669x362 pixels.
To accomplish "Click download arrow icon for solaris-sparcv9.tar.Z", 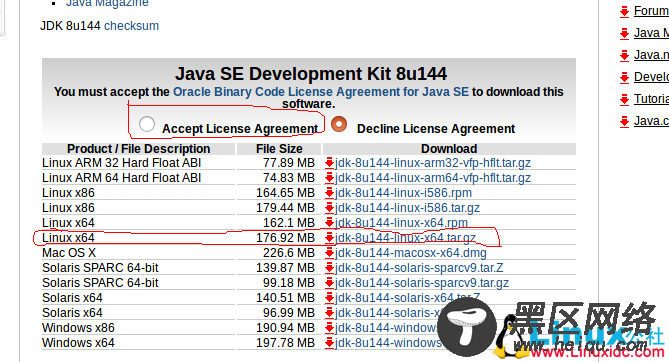I will click(x=329, y=268).
